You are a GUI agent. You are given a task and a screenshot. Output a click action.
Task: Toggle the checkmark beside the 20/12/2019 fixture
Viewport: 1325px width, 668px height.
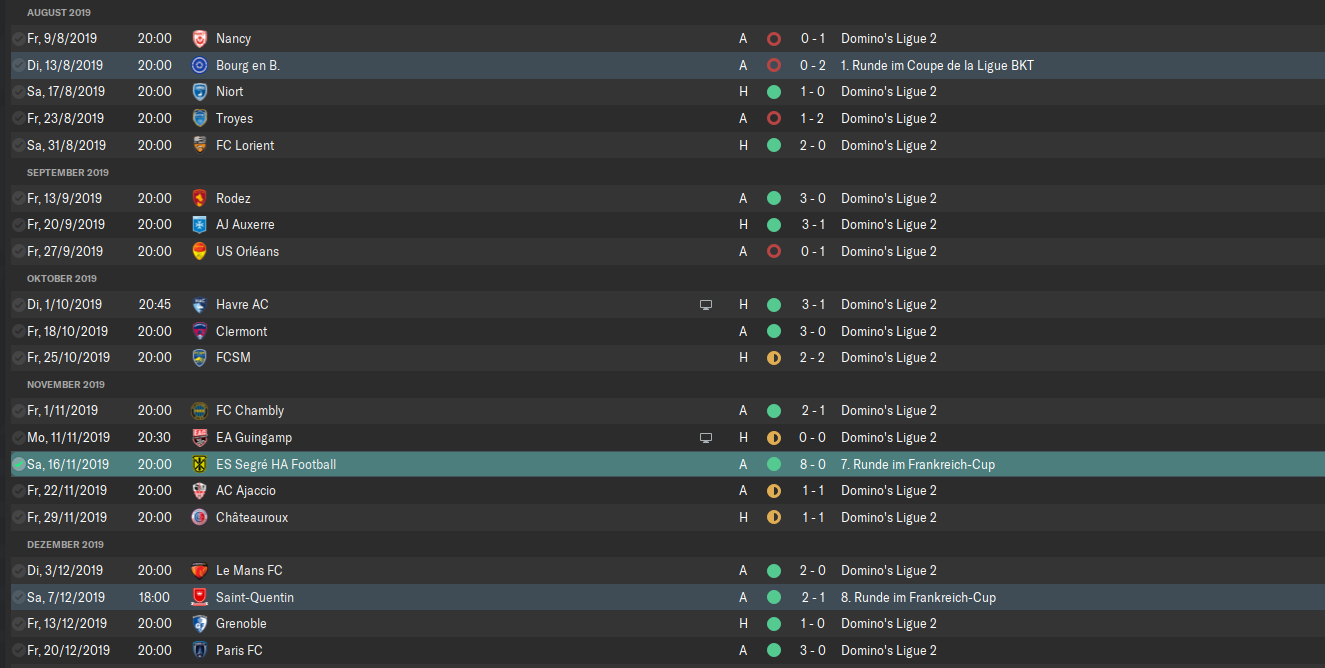pyautogui.click(x=19, y=650)
